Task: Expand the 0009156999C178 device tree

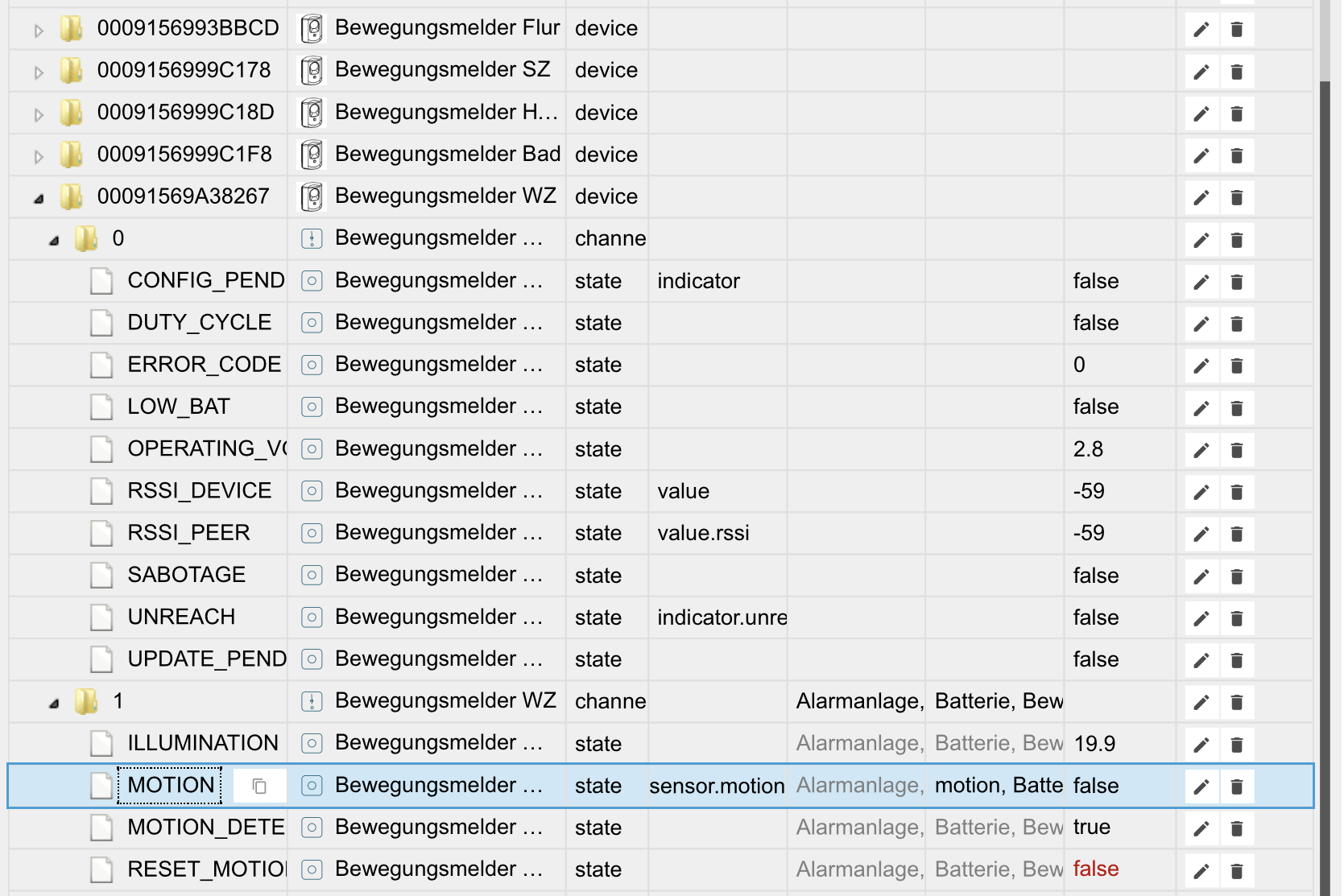Action: (39, 72)
